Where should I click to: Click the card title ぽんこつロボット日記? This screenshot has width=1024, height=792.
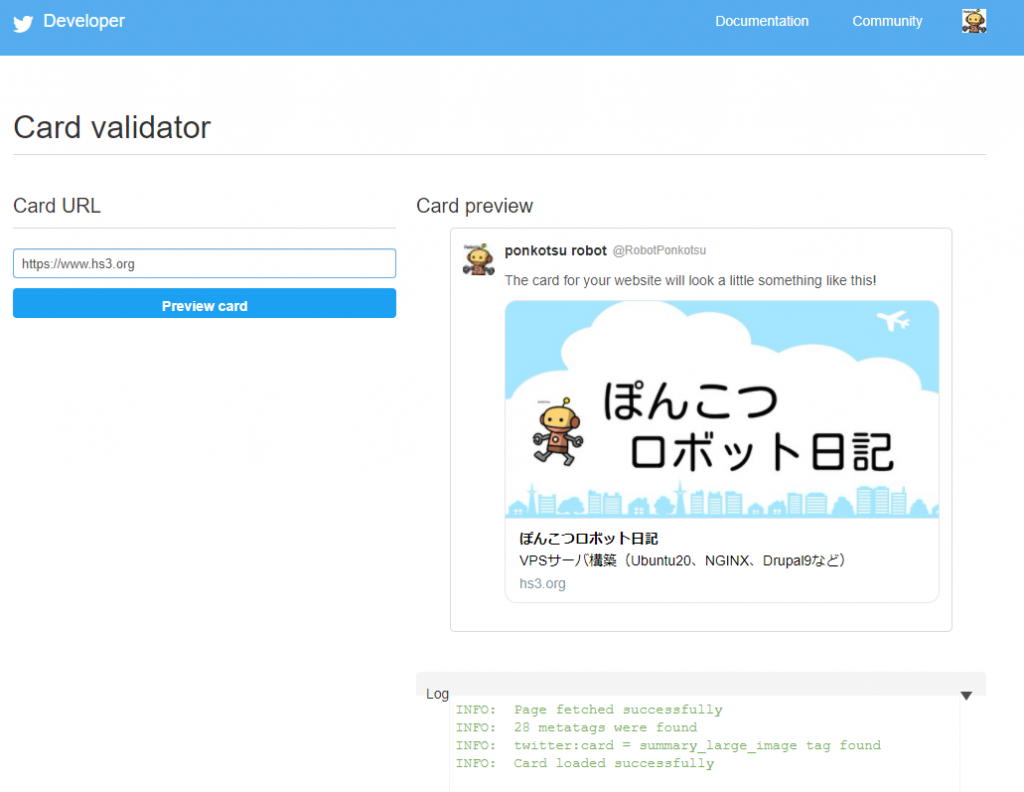point(588,539)
